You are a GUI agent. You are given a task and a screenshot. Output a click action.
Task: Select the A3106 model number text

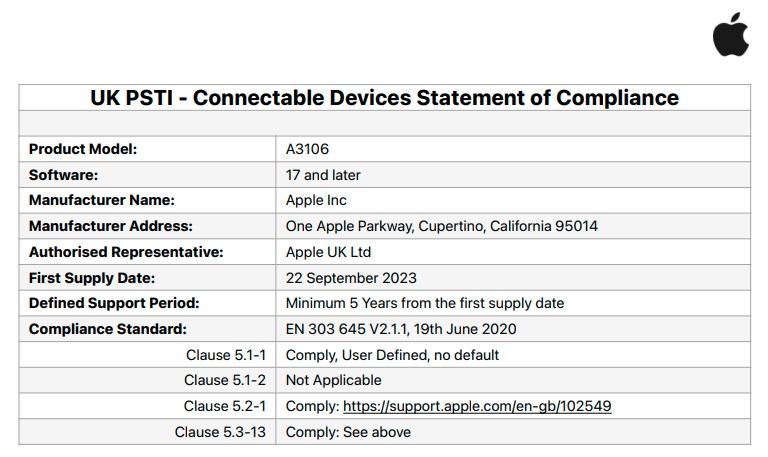click(x=308, y=149)
